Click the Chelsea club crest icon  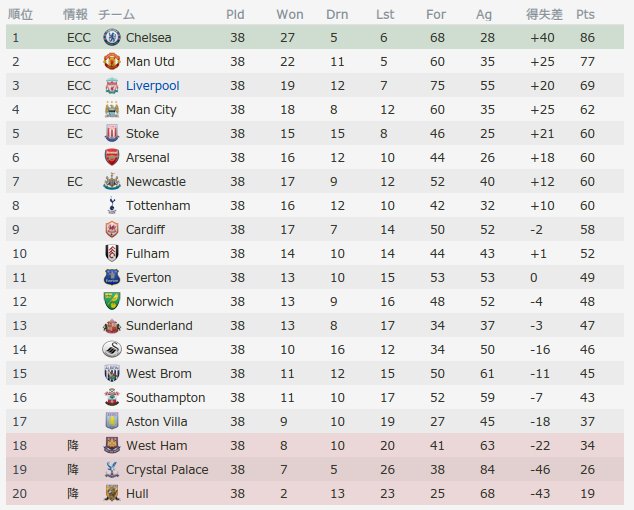click(x=112, y=37)
